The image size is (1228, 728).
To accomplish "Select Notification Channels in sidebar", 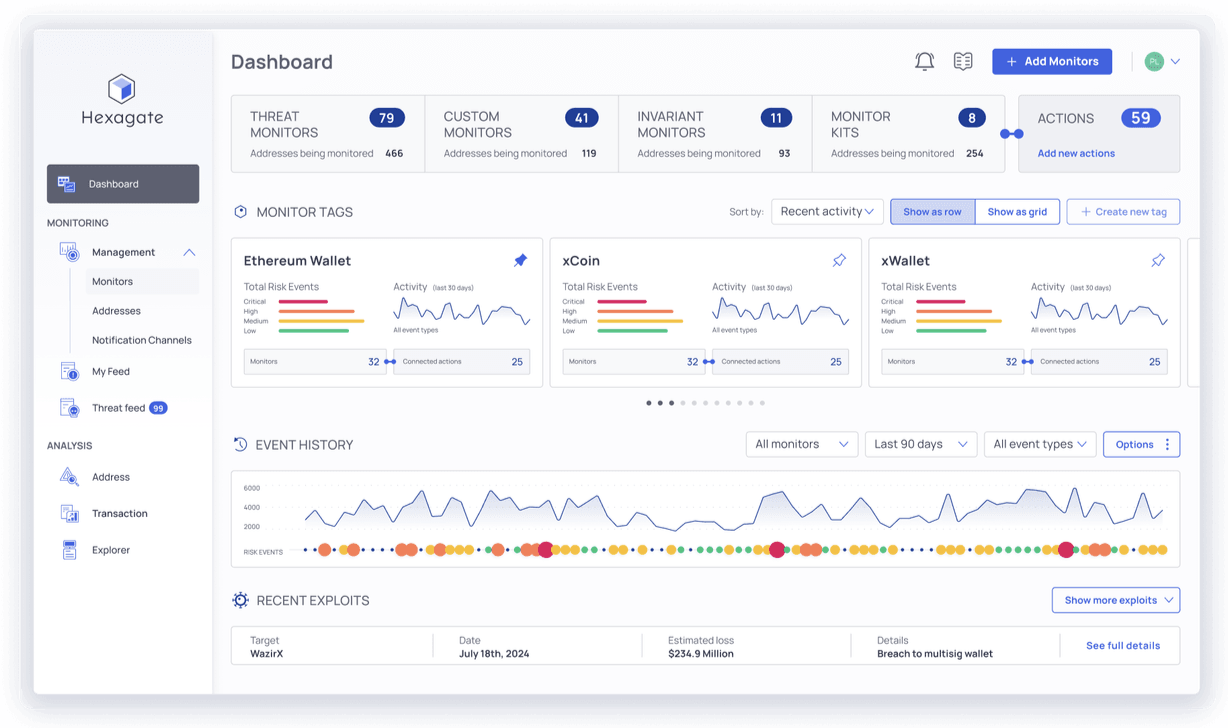I will coord(141,340).
